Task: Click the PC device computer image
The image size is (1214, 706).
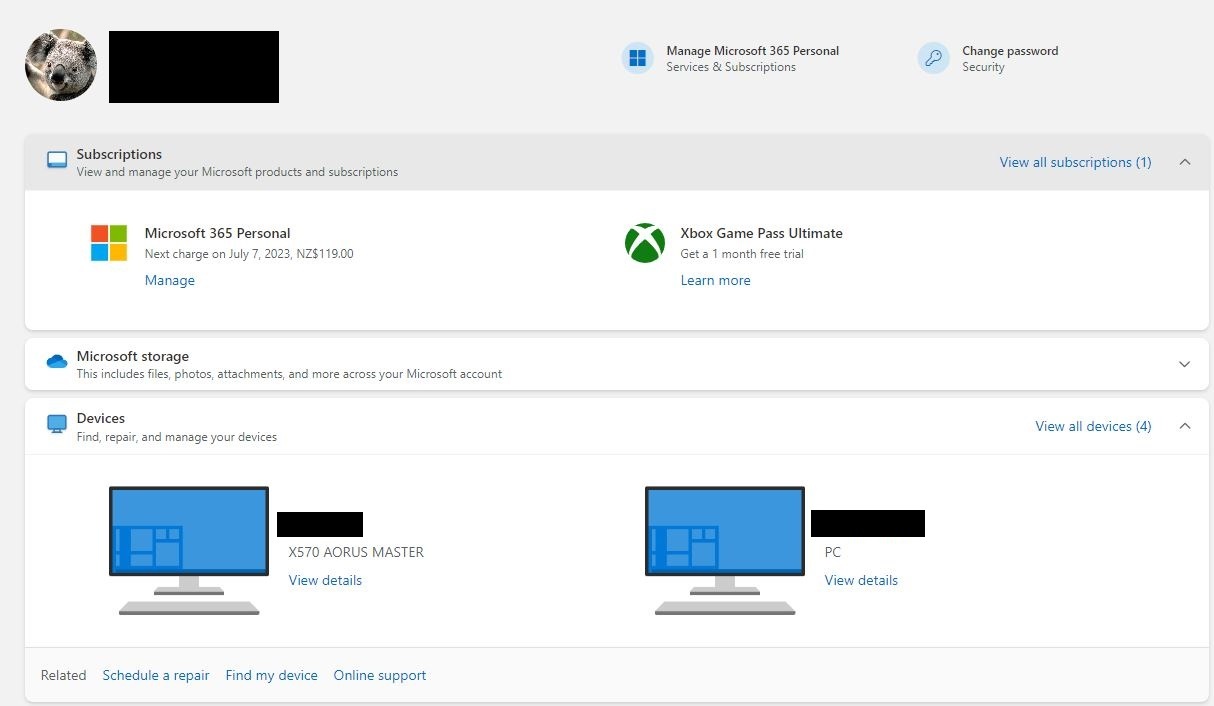Action: [x=725, y=550]
